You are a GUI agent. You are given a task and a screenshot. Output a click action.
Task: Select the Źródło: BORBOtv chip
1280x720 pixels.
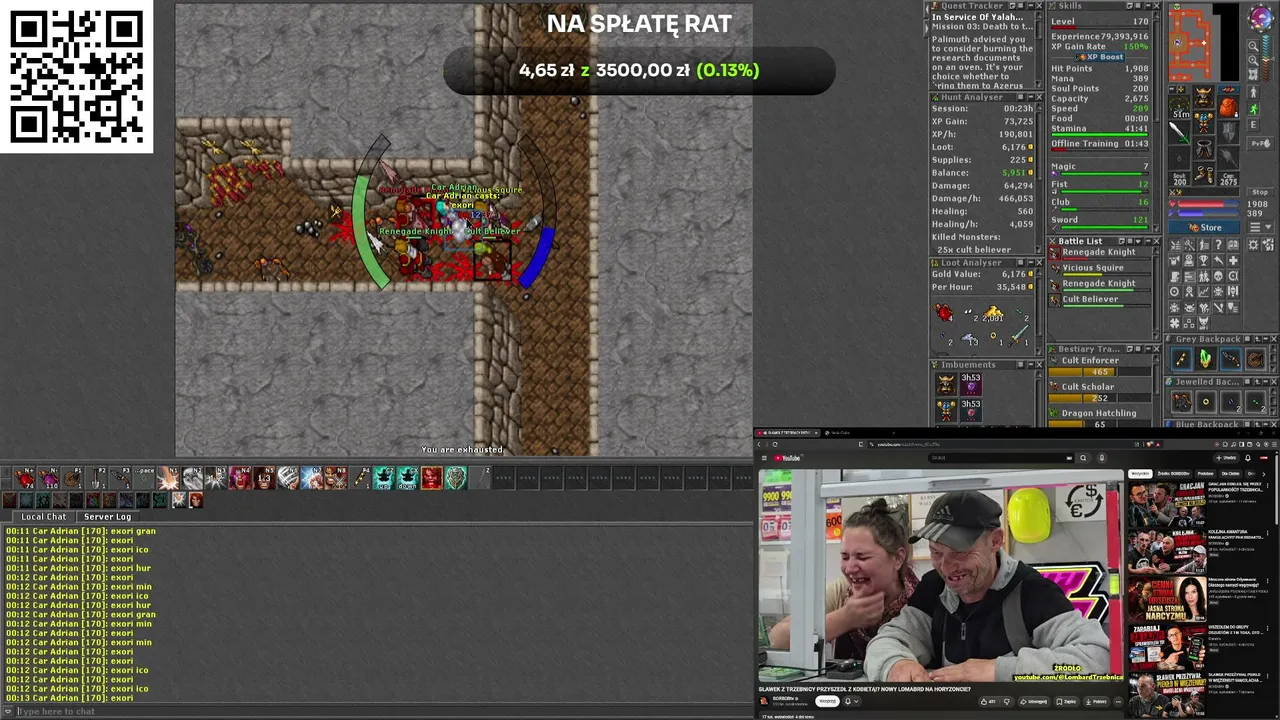(x=1174, y=473)
